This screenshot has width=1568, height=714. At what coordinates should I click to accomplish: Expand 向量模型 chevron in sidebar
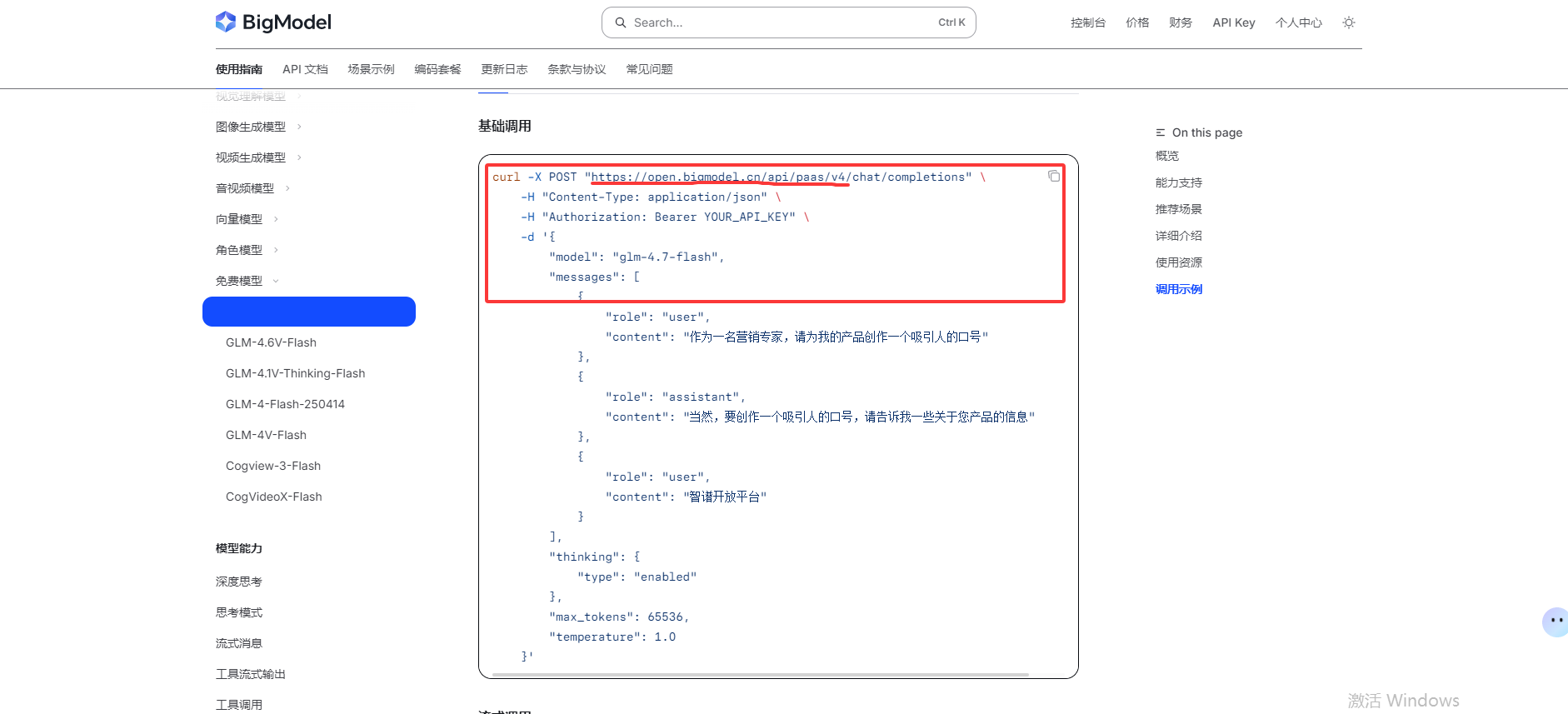(276, 219)
